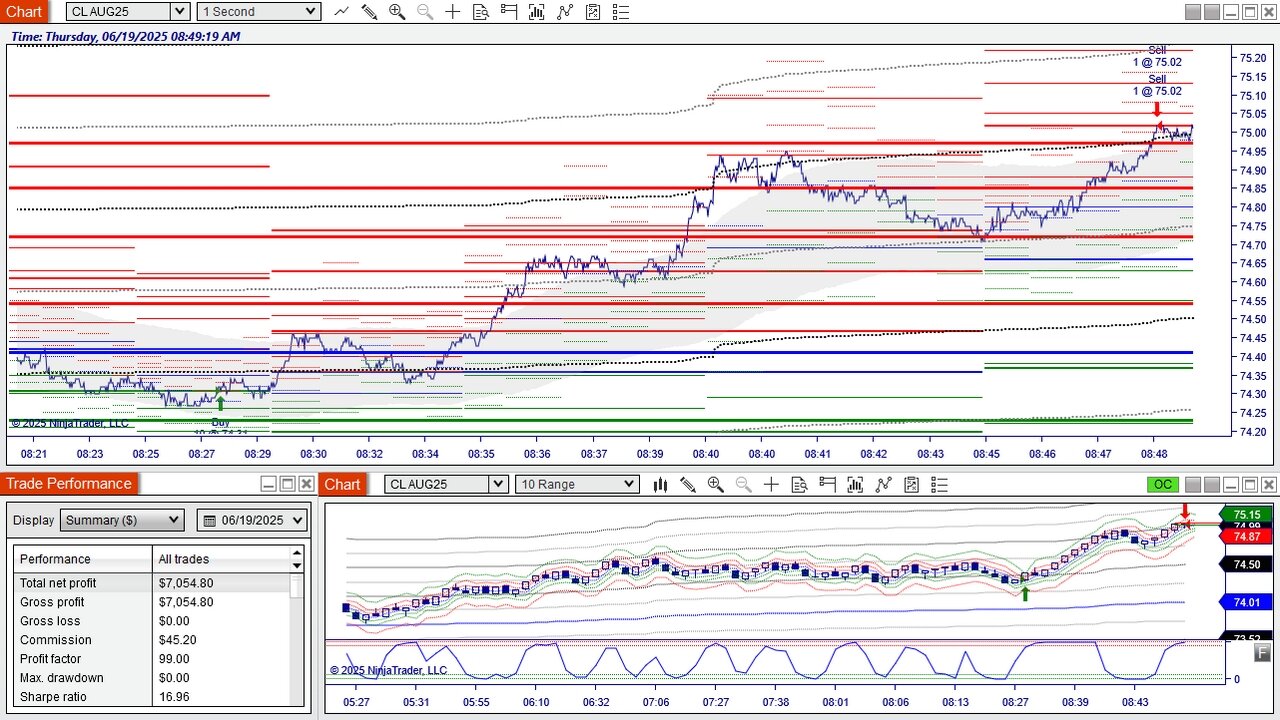Viewport: 1280px width, 720px height.
Task: Open strategy performance in 1 Second chart
Action: click(x=593, y=12)
